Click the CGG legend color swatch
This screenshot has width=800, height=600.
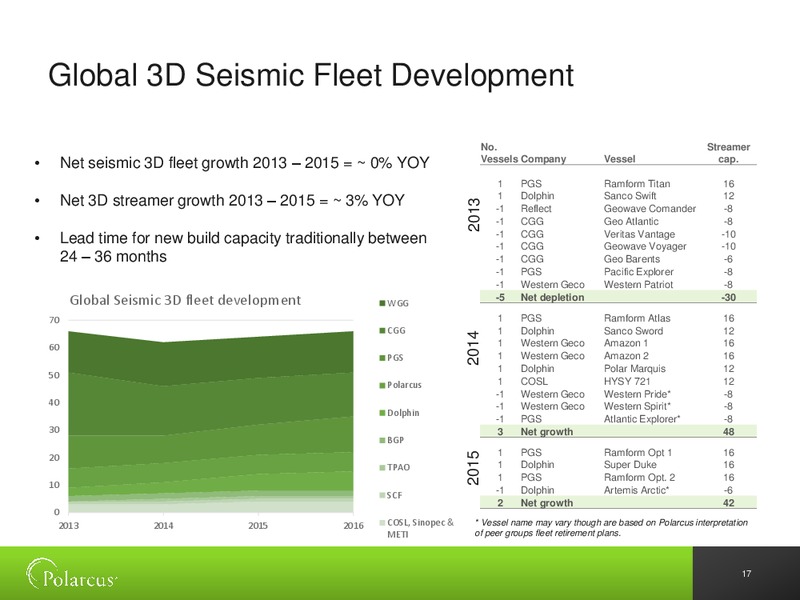(x=382, y=331)
